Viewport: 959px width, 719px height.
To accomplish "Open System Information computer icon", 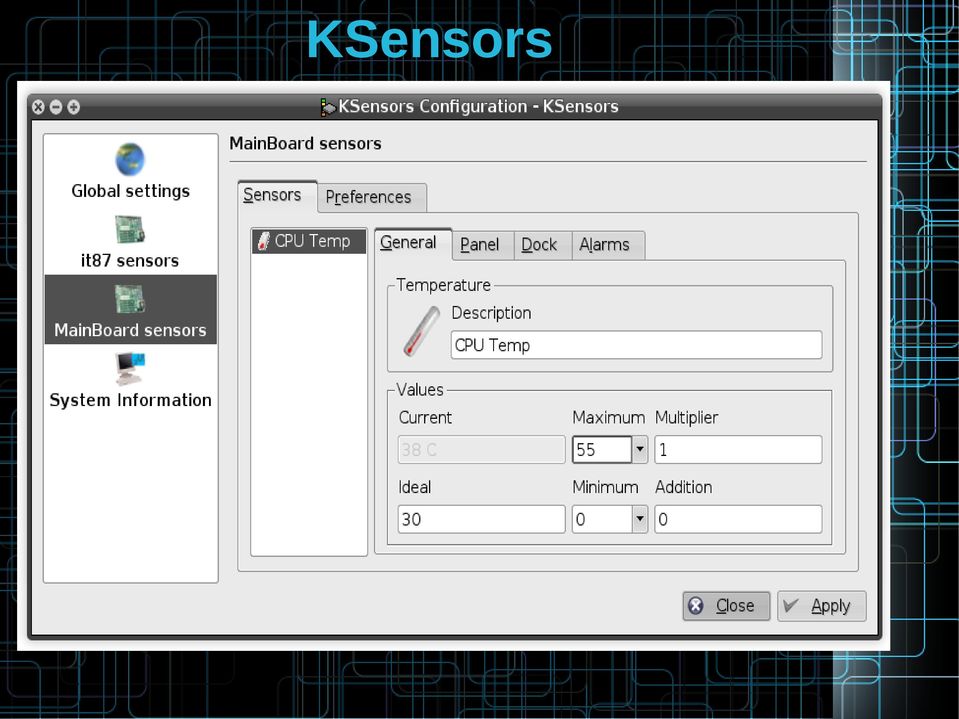I will coord(130,369).
